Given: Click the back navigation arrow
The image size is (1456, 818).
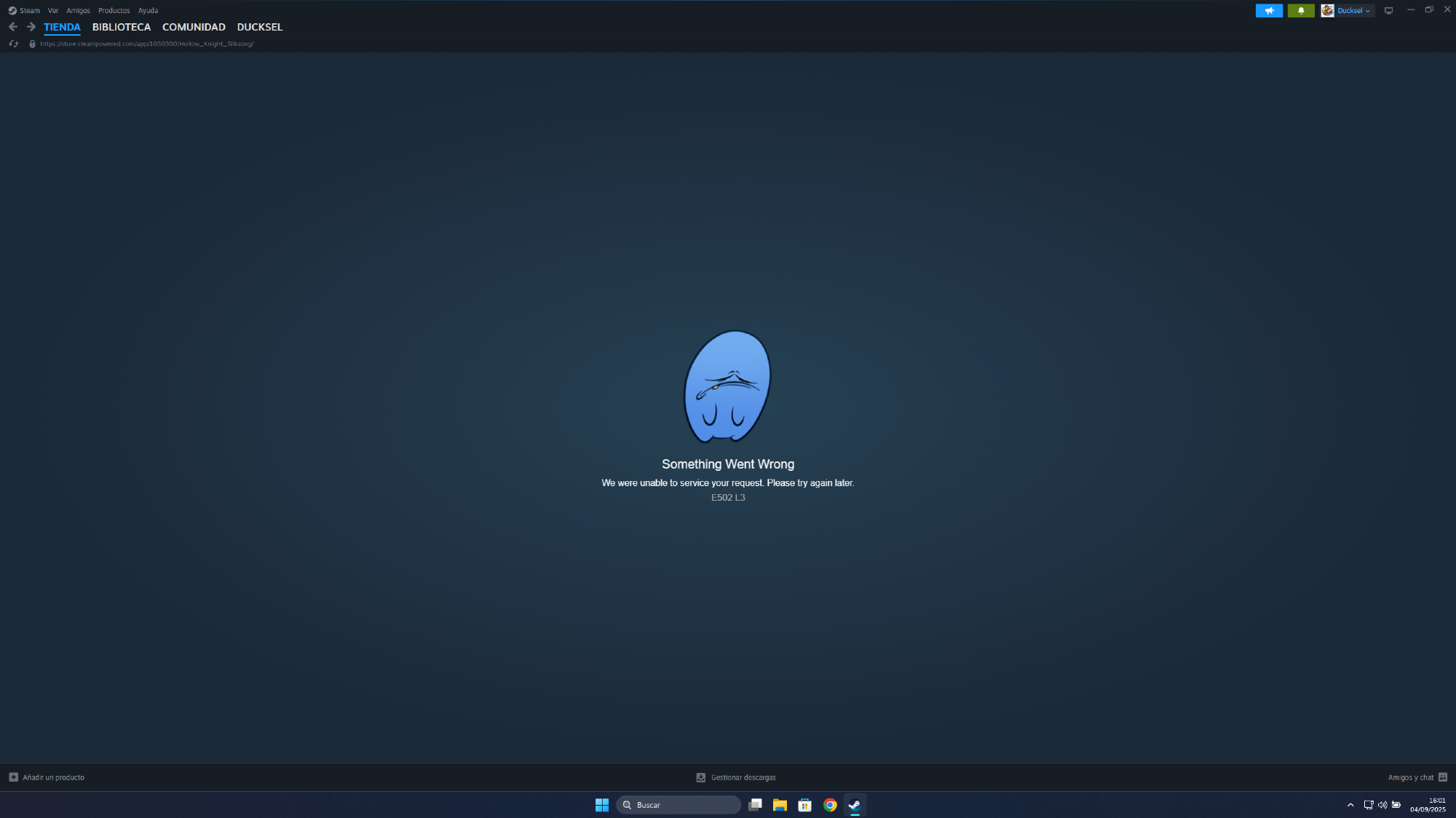Looking at the screenshot, I should (x=13, y=27).
